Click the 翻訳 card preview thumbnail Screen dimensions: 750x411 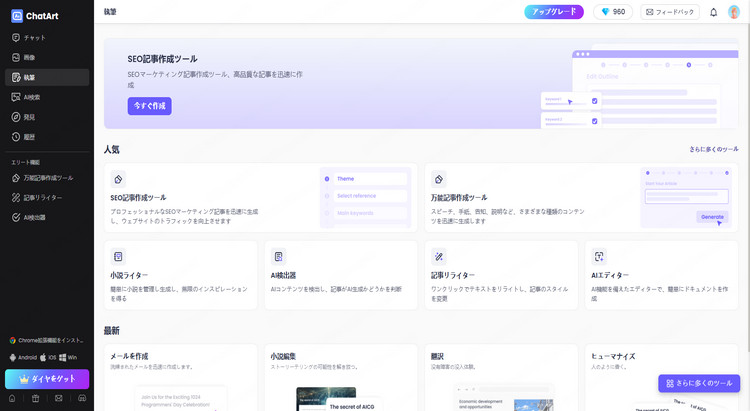tap(504, 398)
